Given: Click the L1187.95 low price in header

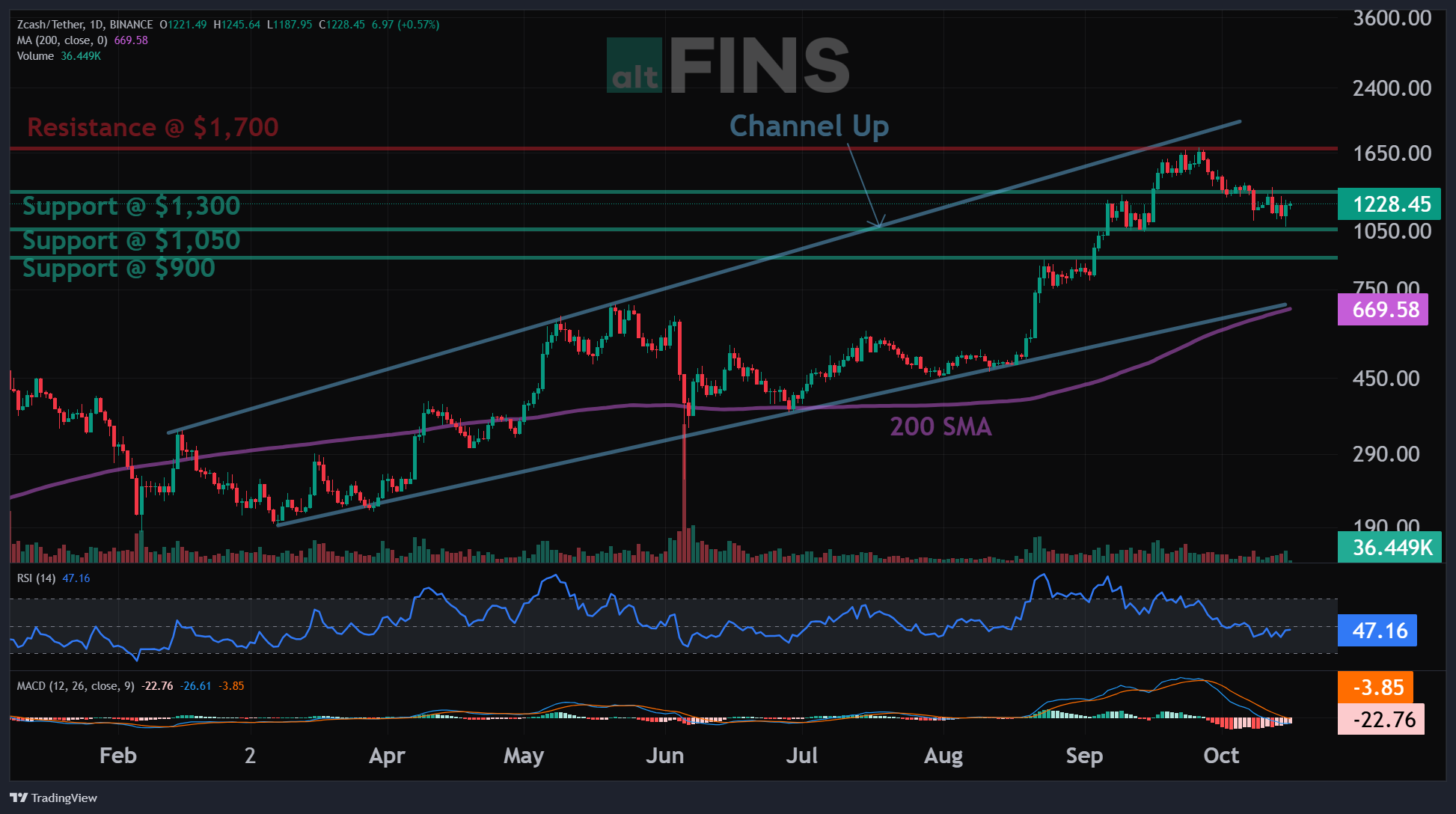Looking at the screenshot, I should (x=290, y=25).
